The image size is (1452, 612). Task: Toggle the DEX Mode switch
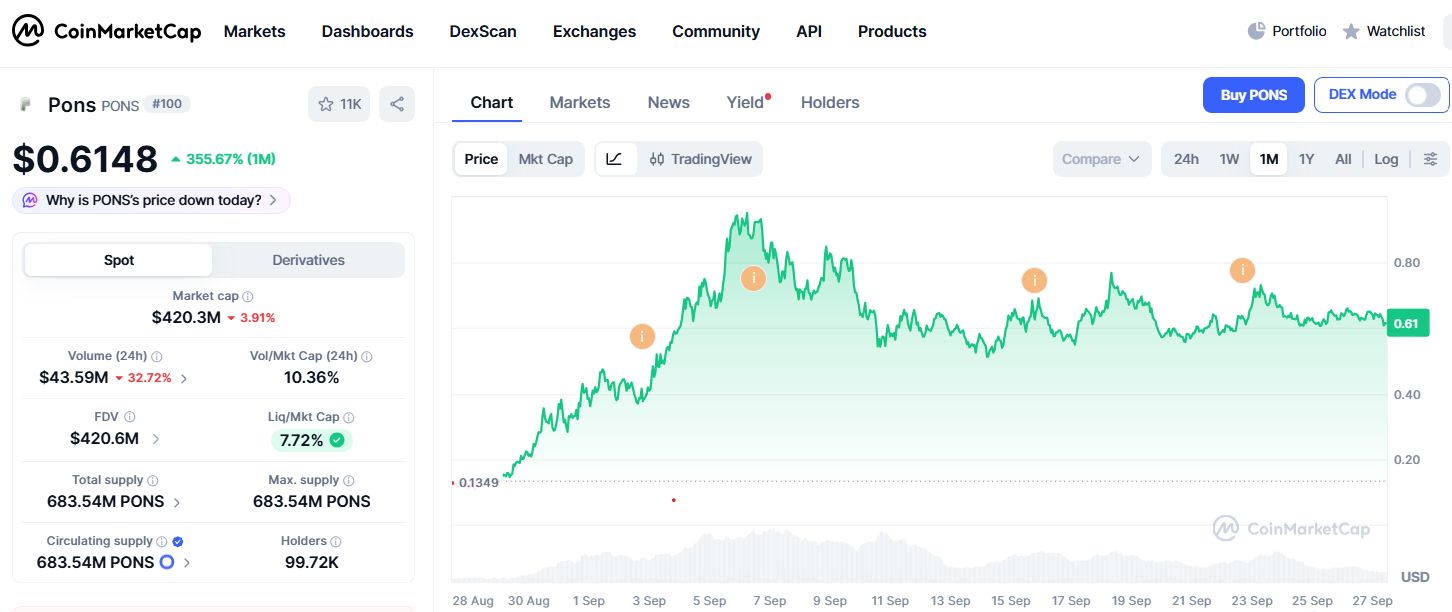pos(1423,95)
